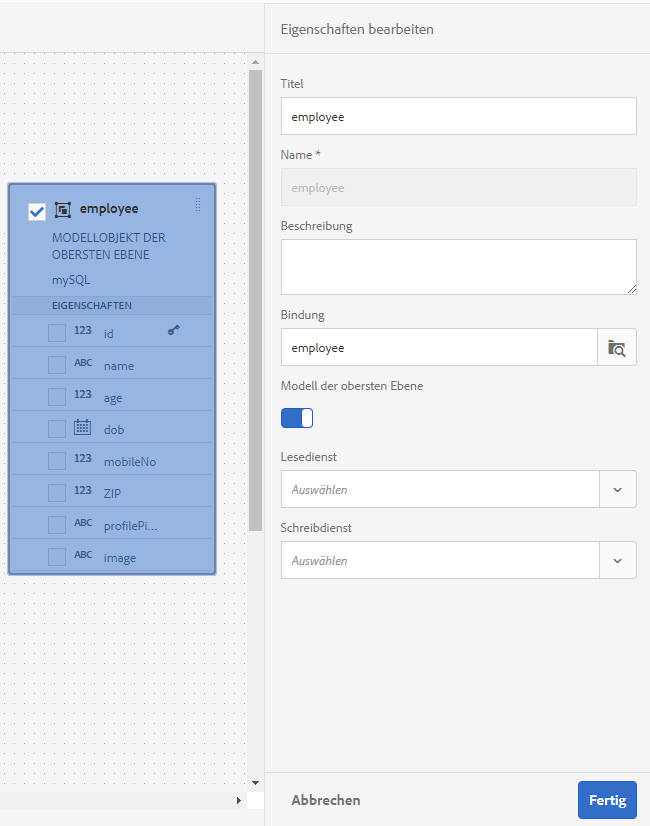Select the profilePi... property label
The image size is (650, 826).
[x=131, y=526]
